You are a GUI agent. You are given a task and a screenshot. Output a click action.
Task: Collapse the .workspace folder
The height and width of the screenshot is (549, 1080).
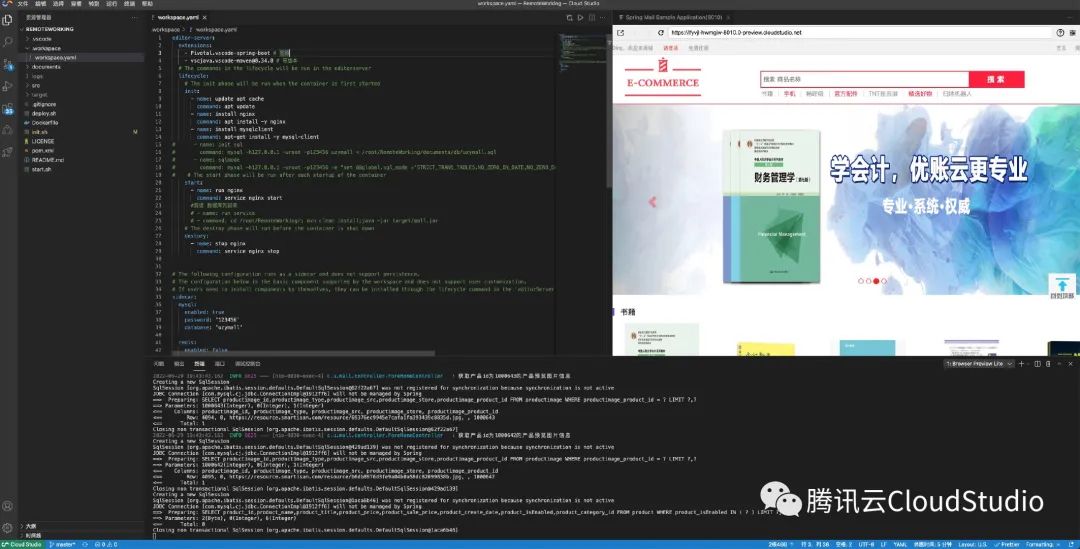tap(45, 48)
